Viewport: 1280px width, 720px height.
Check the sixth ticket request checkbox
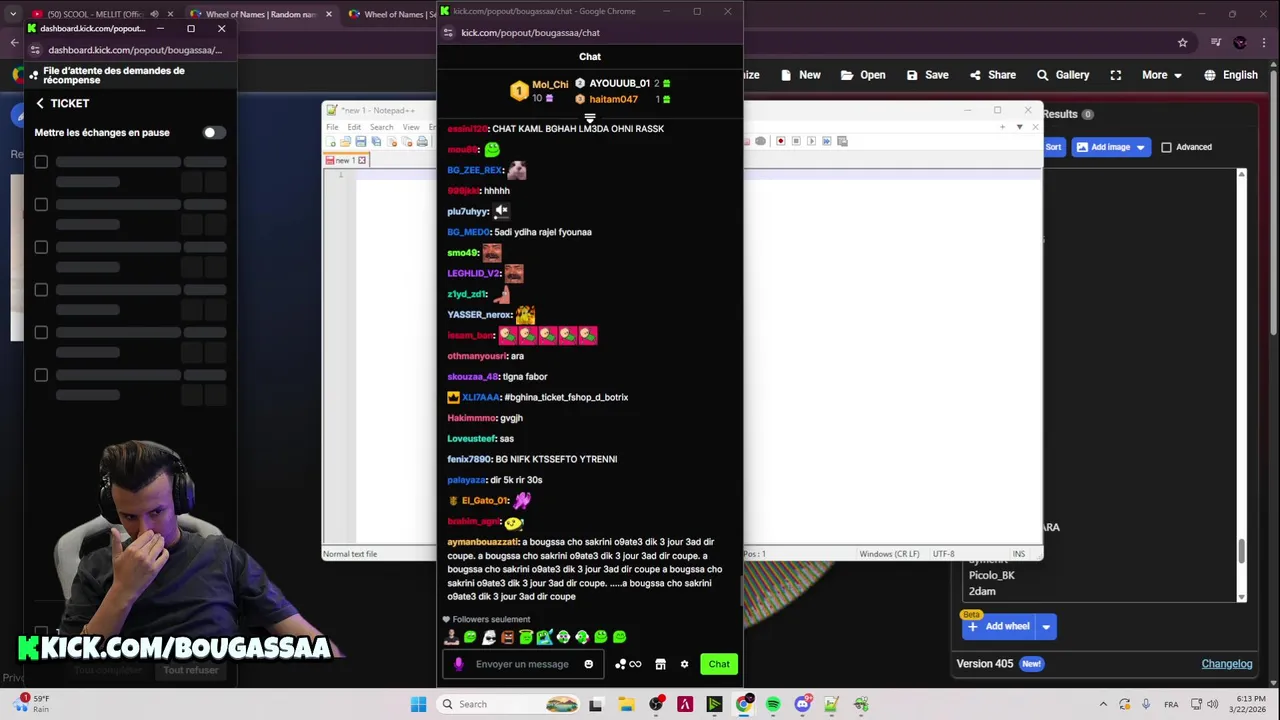41,375
